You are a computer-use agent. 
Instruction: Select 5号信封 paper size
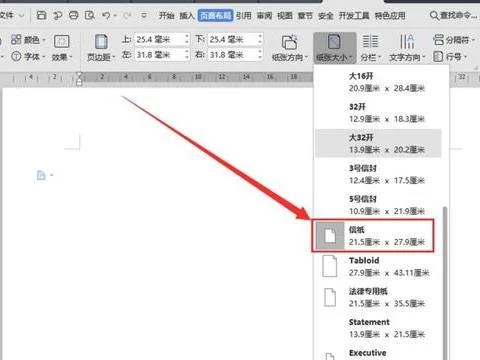click(378, 205)
